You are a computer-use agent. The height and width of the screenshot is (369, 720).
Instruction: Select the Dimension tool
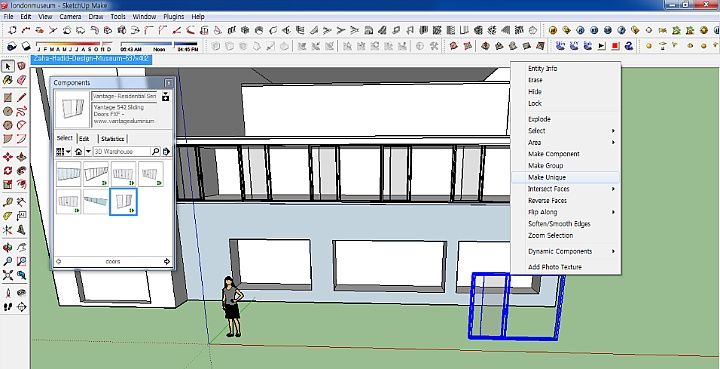[21, 202]
